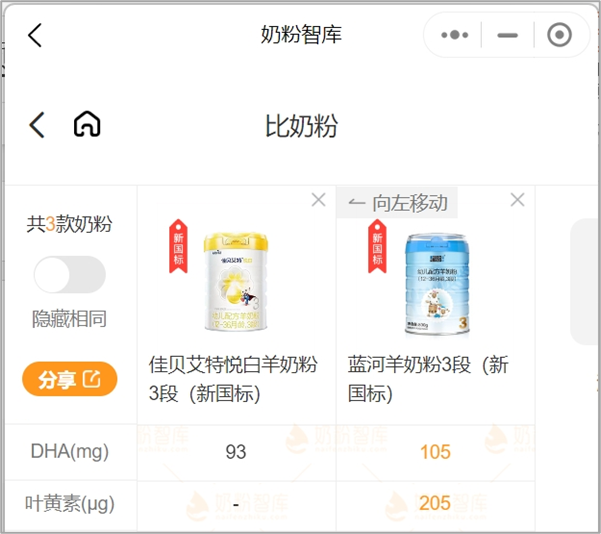Viewport: 601px width, 534px height.
Task: Click the 叶黄素(μg) row label
Action: tap(70, 503)
